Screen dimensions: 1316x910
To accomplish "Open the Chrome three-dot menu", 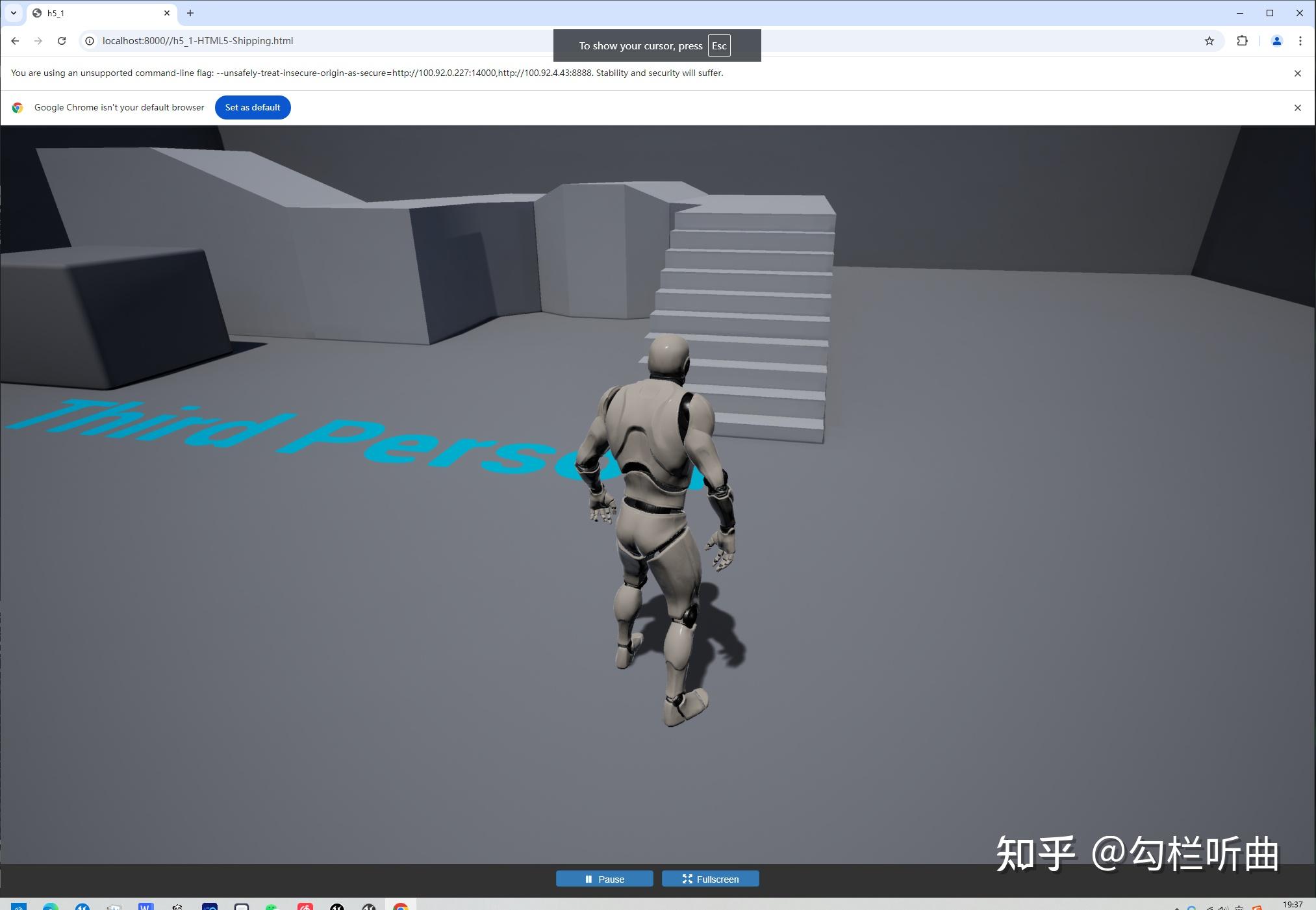I will [1301, 40].
